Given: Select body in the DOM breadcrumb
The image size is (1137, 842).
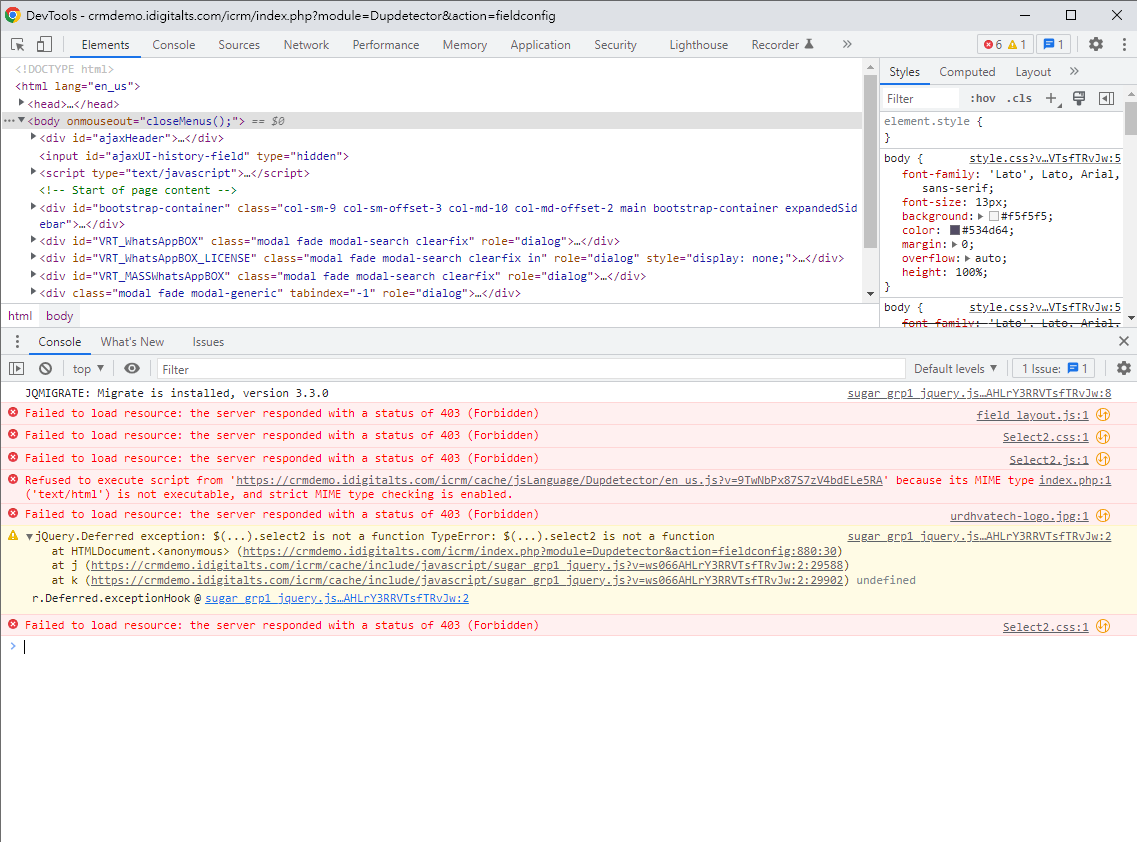Looking at the screenshot, I should point(59,316).
